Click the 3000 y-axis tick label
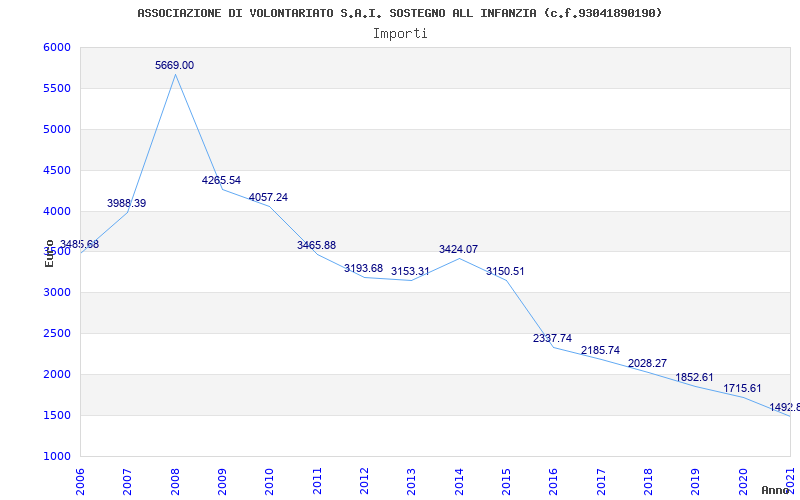Screen dimensions: 800x500 click(x=57, y=292)
